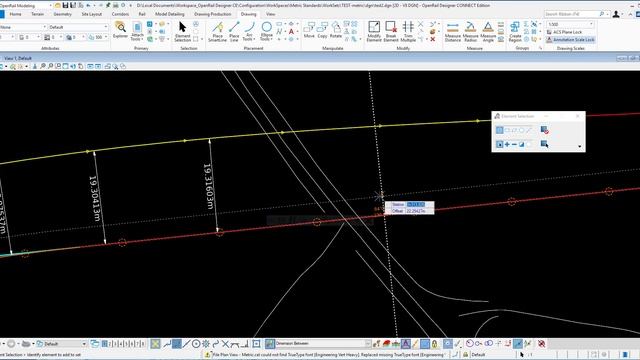Screen dimensions: 640x360
Task: Open the element template dropdown showing None
Action: coord(23,27)
